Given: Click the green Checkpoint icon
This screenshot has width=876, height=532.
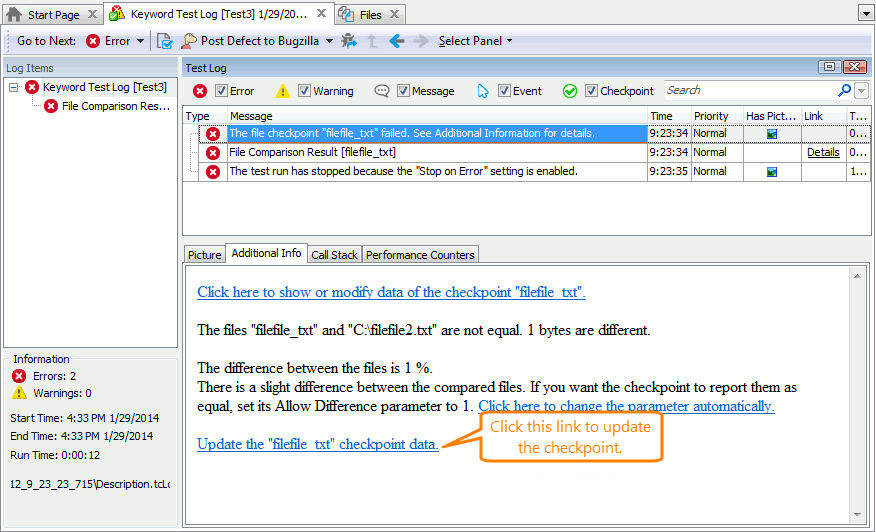Looking at the screenshot, I should (570, 91).
